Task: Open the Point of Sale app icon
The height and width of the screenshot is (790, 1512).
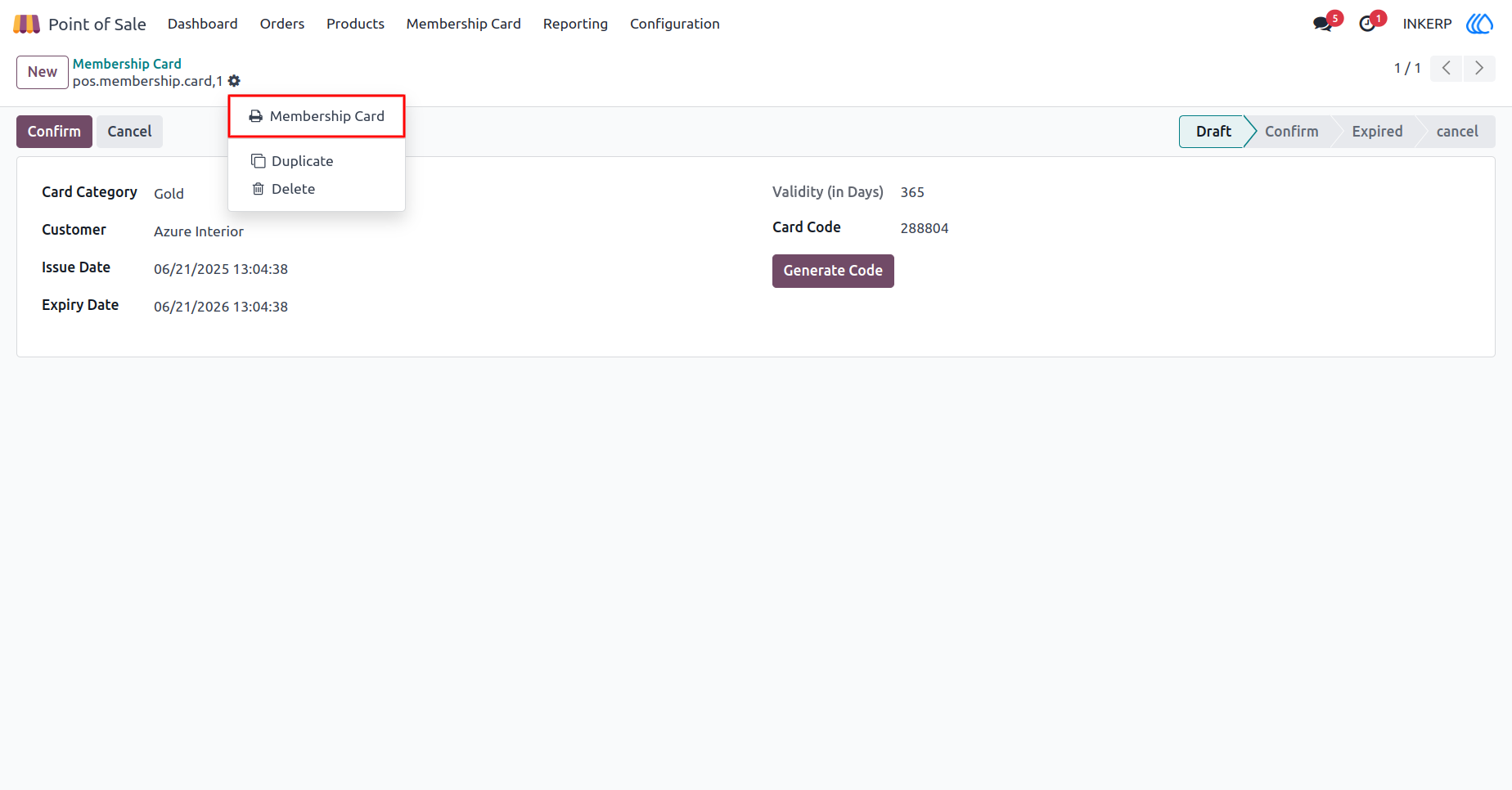Action: [26, 24]
